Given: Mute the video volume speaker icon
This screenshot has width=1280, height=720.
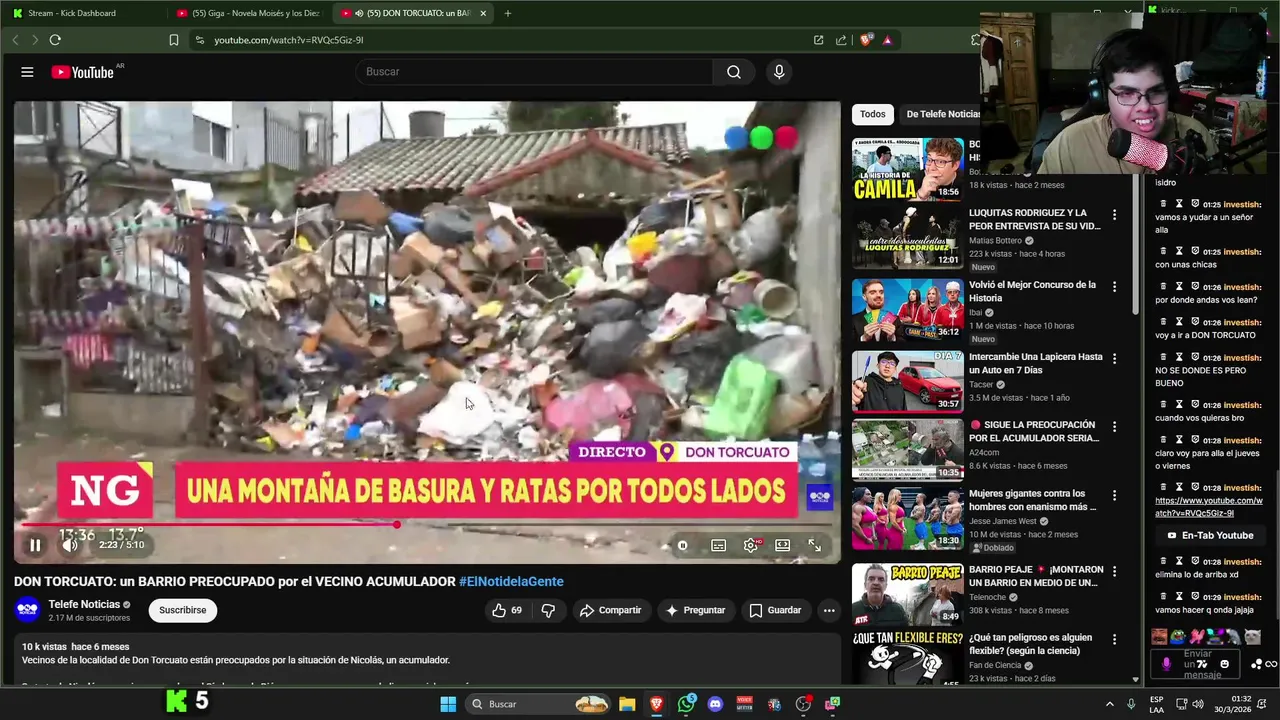Looking at the screenshot, I should click(69, 545).
